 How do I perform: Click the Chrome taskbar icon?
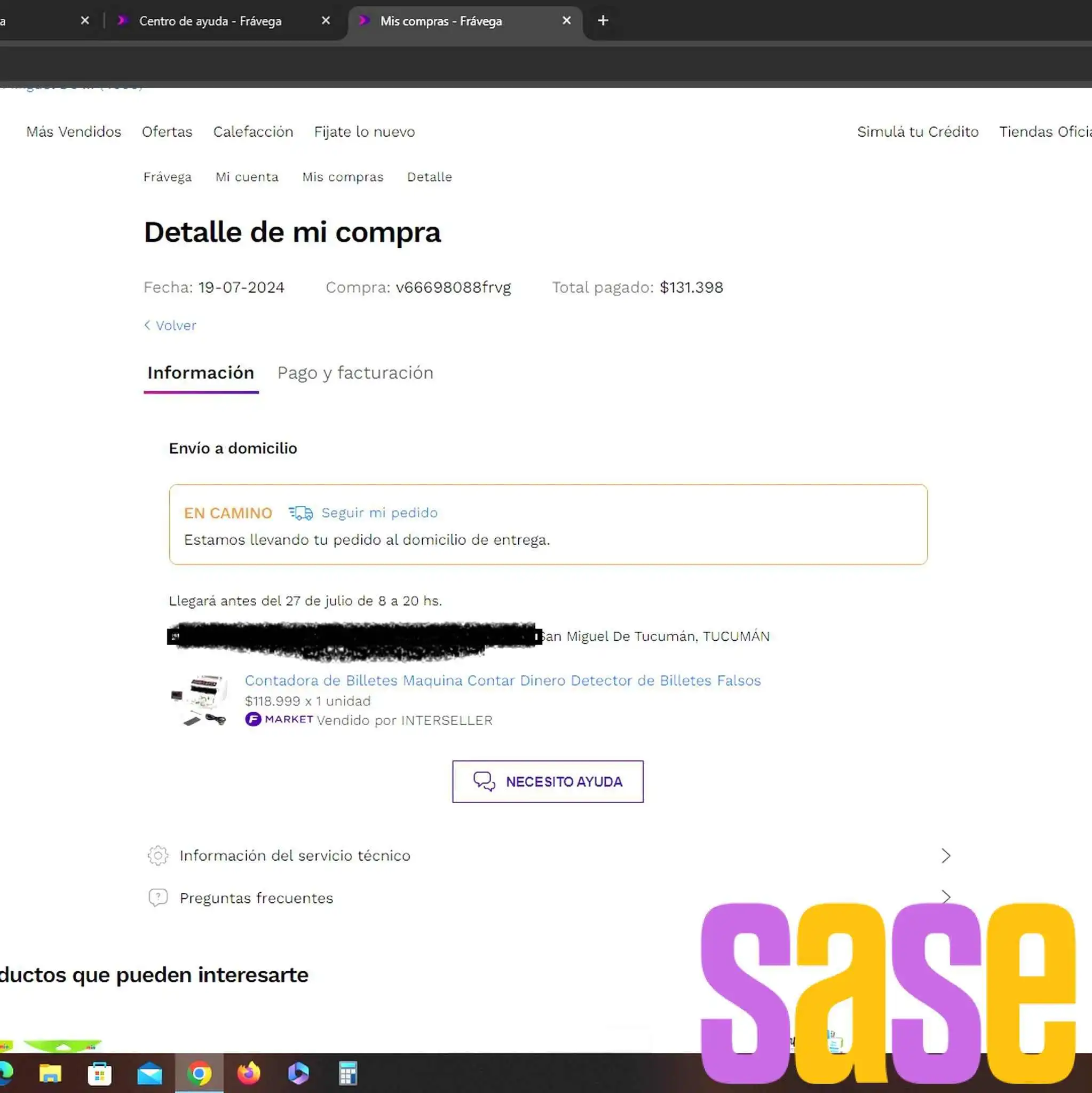coord(199,1074)
